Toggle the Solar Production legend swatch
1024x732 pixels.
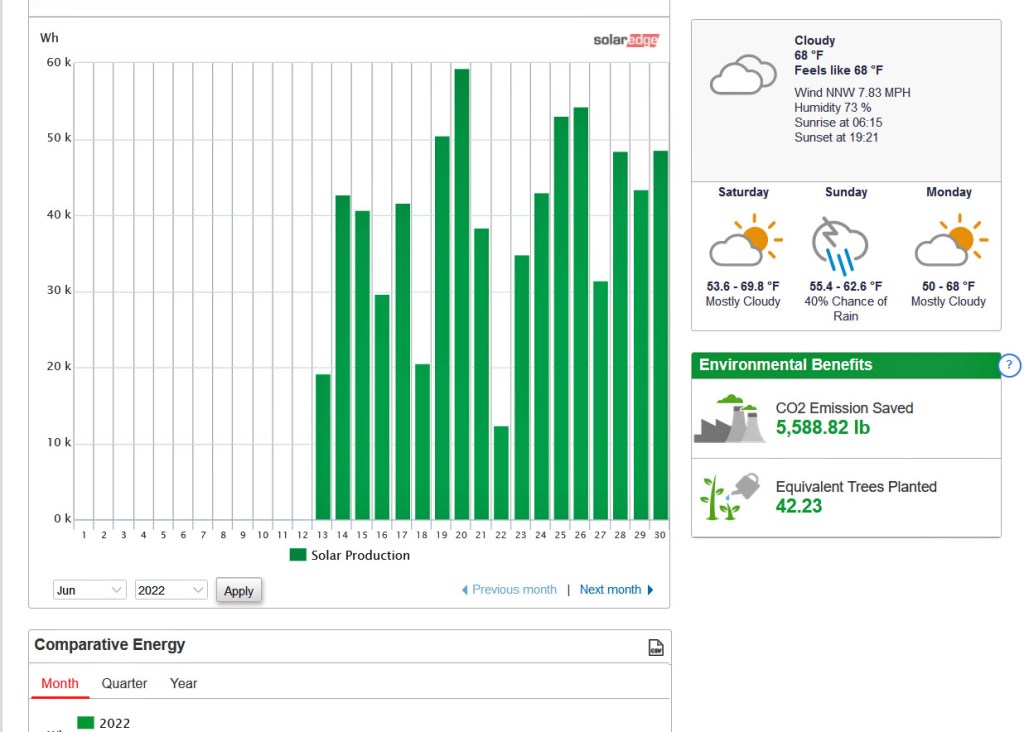tap(298, 555)
